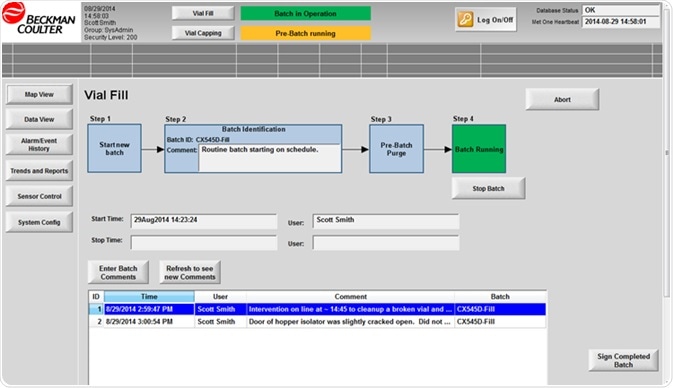Click the empty Stop Time field

click(x=203, y=242)
